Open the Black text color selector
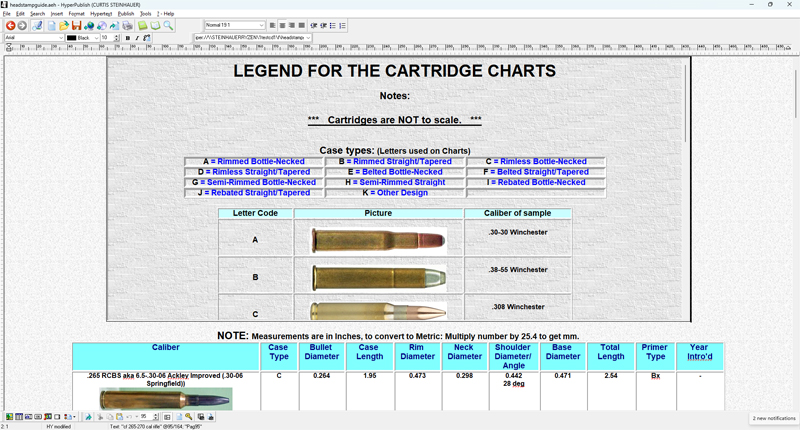 82,38
